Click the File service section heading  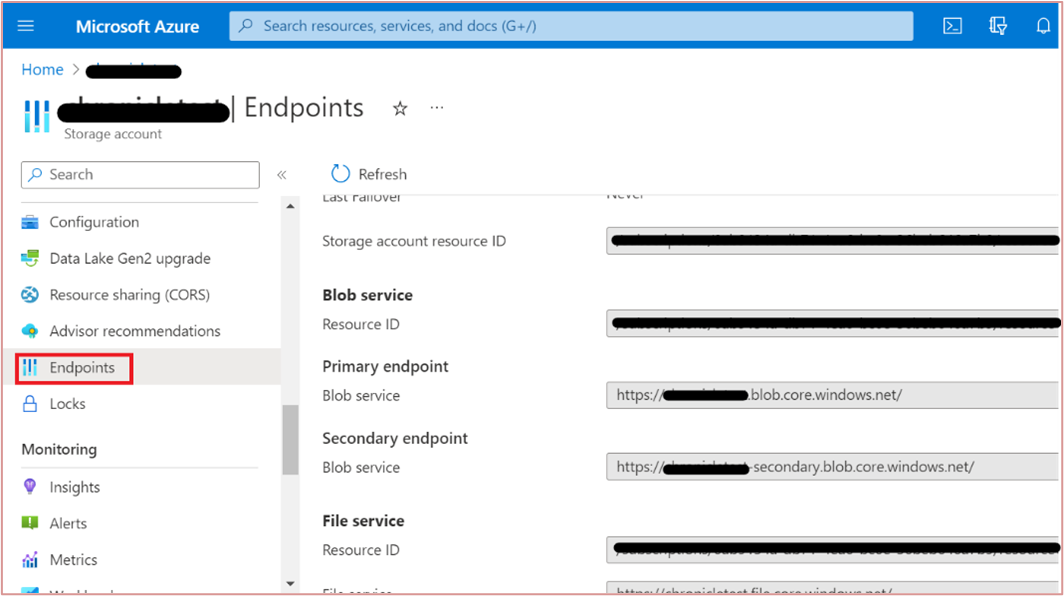pyautogui.click(x=363, y=521)
